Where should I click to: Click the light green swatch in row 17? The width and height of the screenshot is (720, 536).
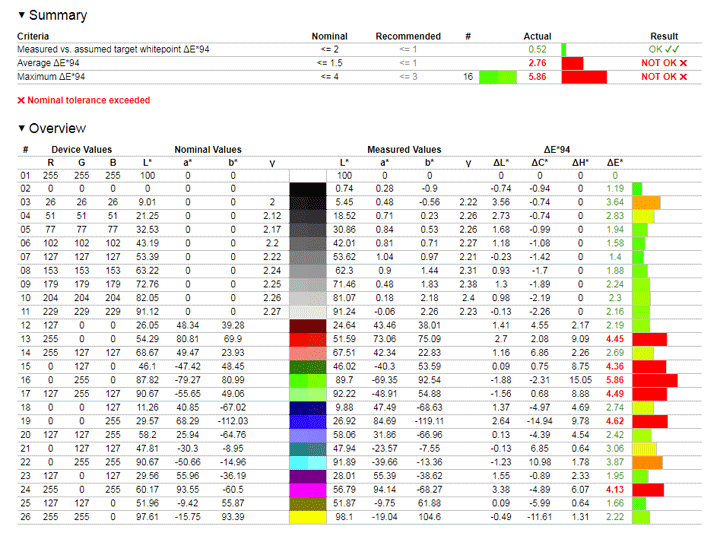(x=308, y=394)
